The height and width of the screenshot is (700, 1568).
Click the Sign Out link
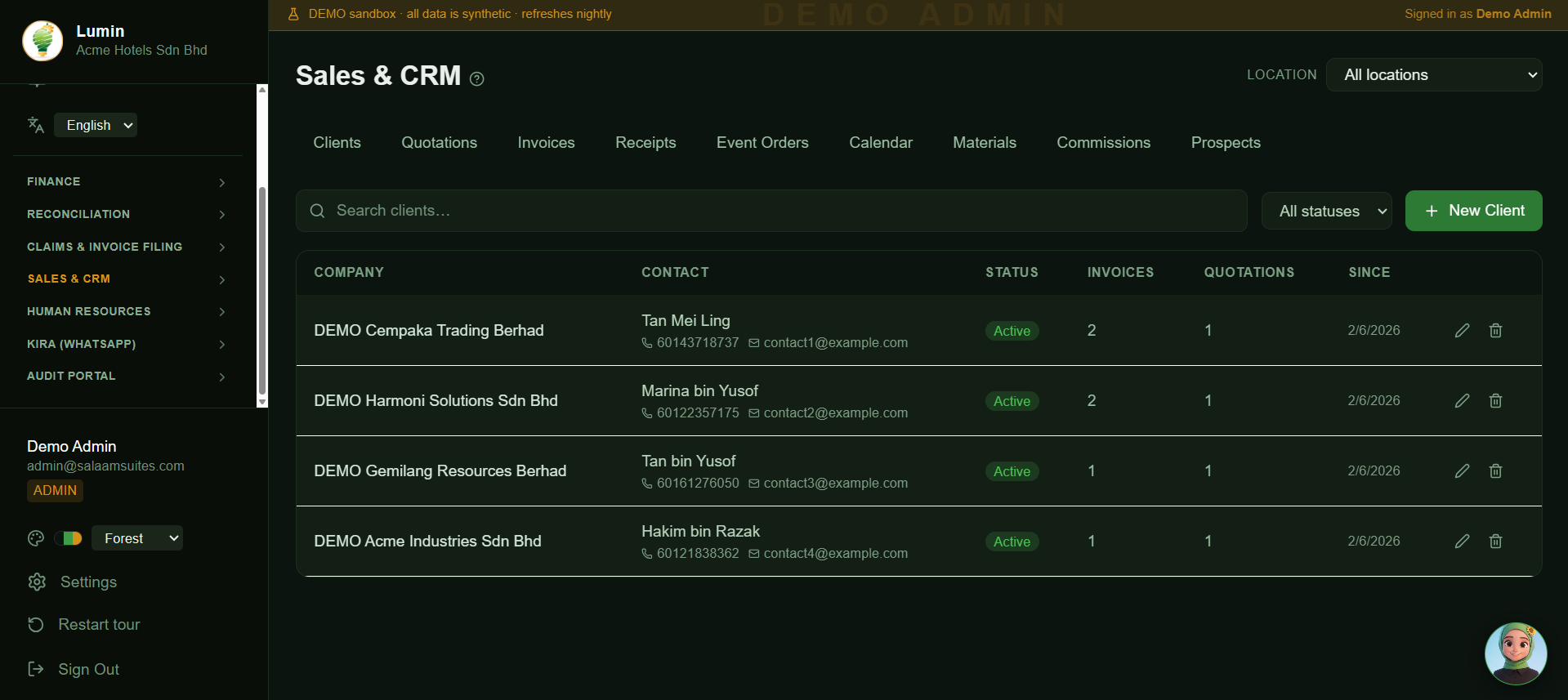(x=88, y=669)
